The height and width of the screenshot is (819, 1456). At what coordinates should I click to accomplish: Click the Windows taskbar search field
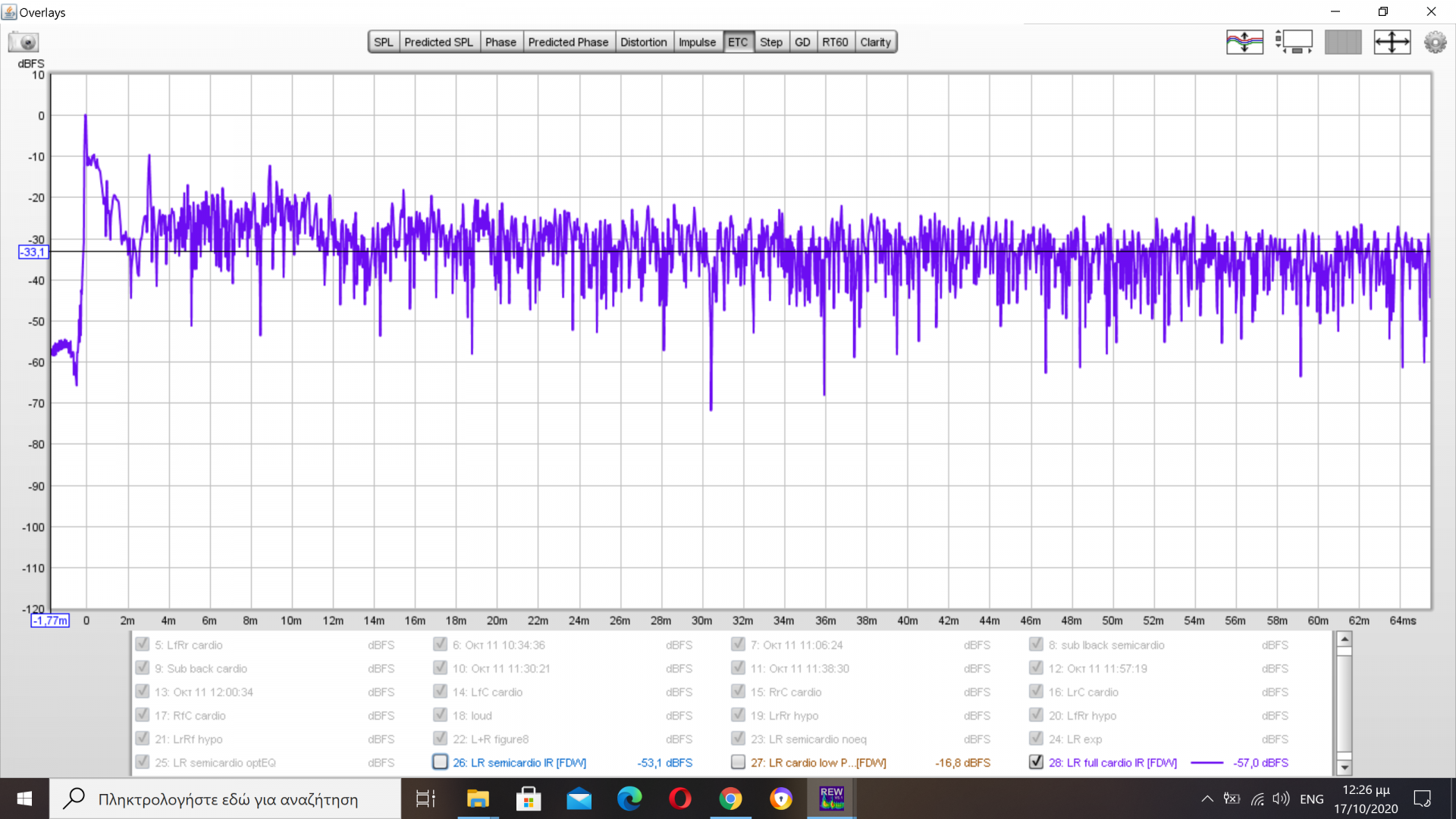coord(227,799)
